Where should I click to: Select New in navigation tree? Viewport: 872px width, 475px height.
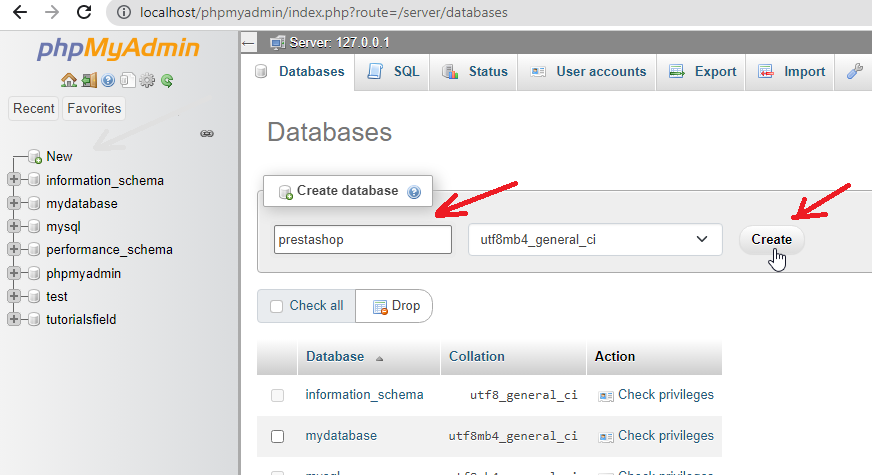[x=60, y=157]
